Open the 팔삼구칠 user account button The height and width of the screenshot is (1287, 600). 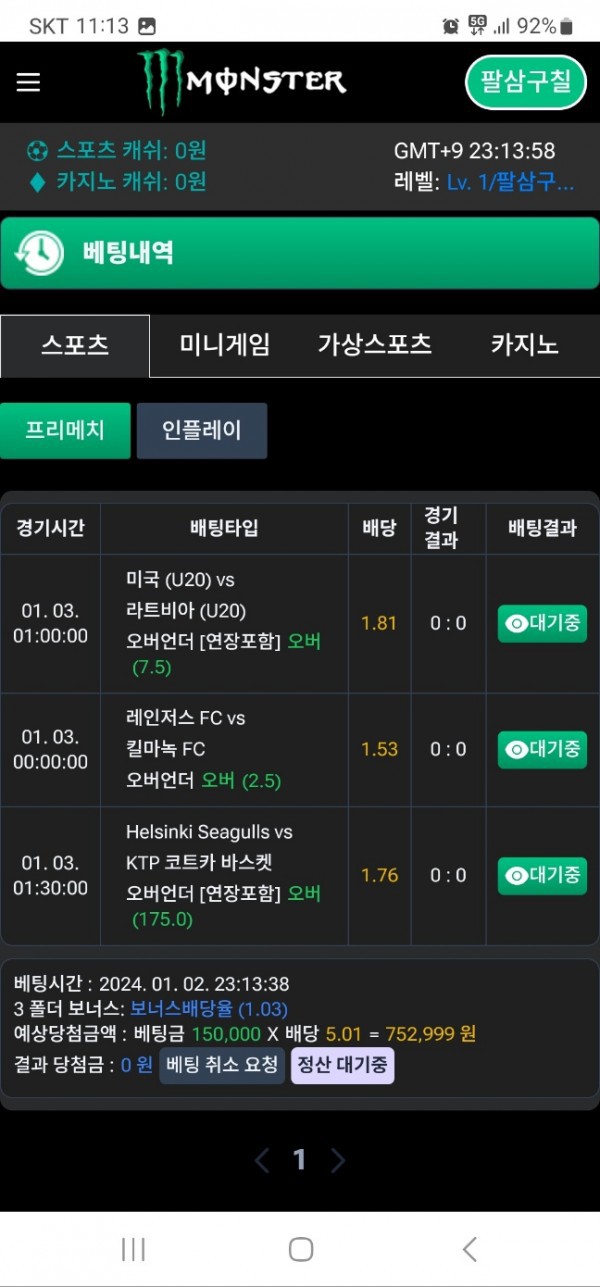[525, 82]
